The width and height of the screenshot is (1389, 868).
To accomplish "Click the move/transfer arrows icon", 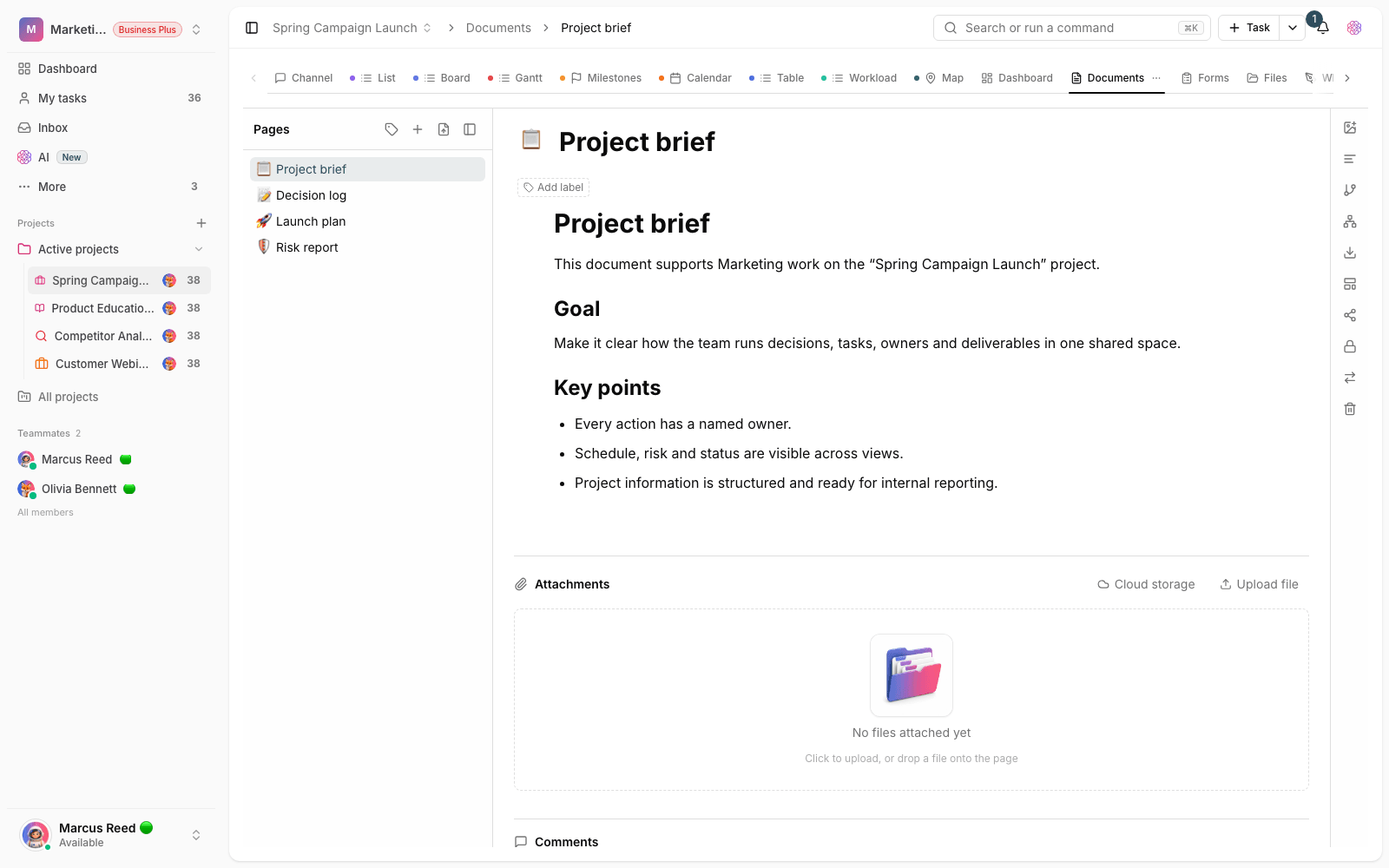I will 1350,378.
